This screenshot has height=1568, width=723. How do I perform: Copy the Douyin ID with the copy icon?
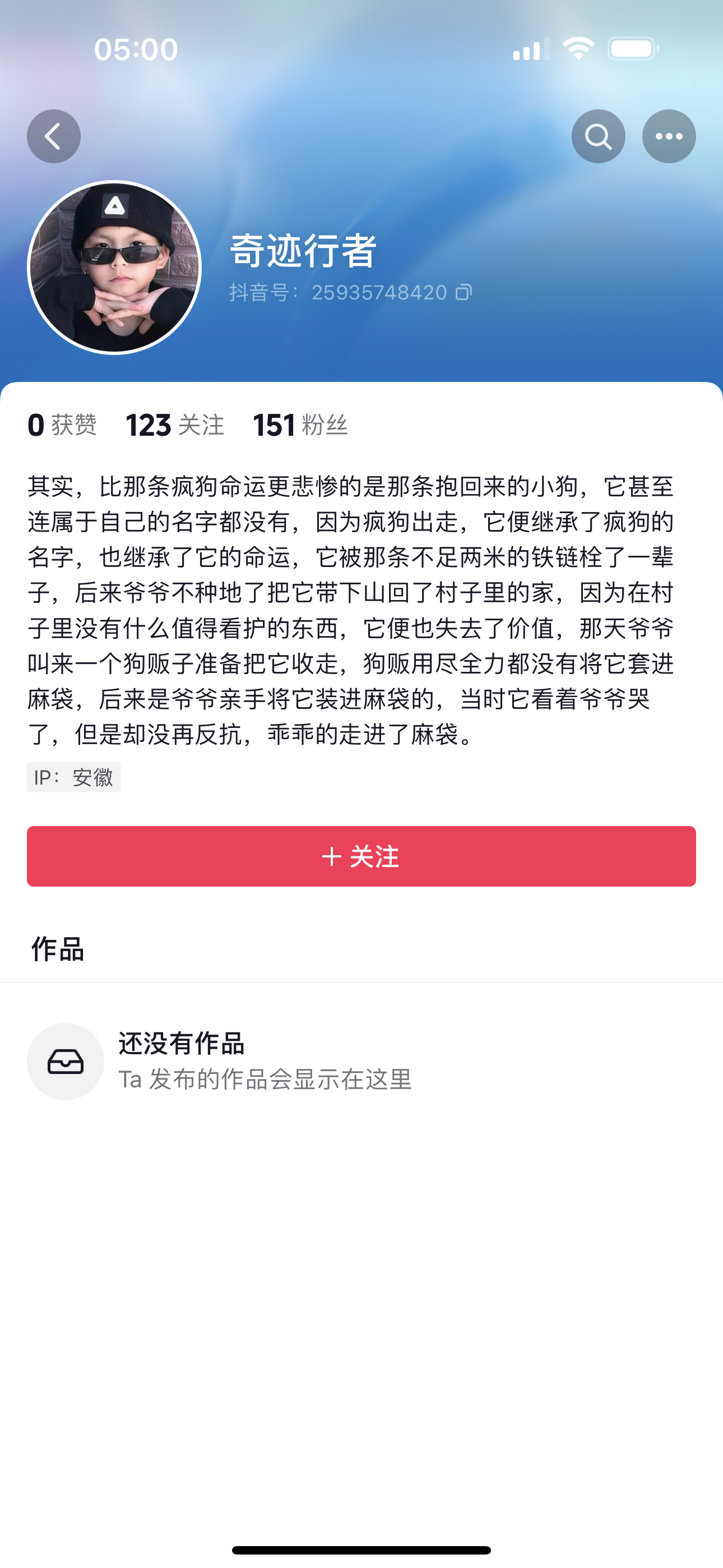[x=464, y=293]
